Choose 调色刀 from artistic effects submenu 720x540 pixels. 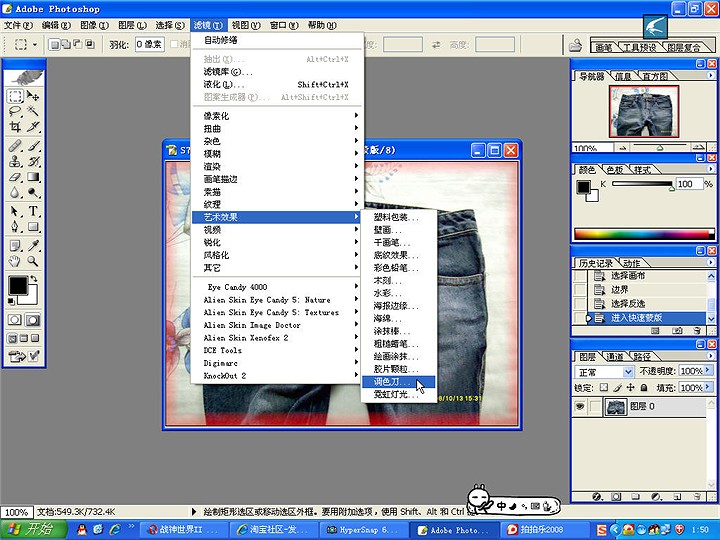point(398,382)
